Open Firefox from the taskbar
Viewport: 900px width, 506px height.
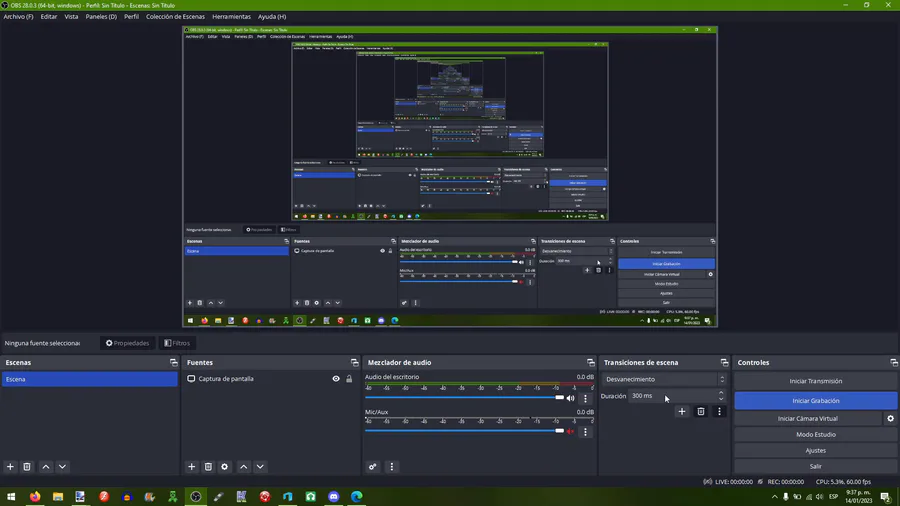(35, 496)
